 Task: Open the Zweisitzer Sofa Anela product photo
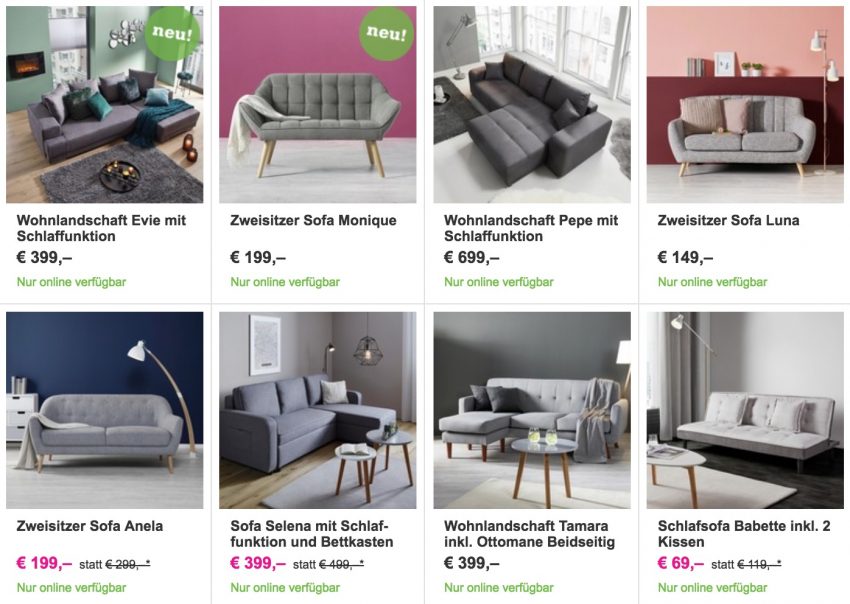click(105, 410)
